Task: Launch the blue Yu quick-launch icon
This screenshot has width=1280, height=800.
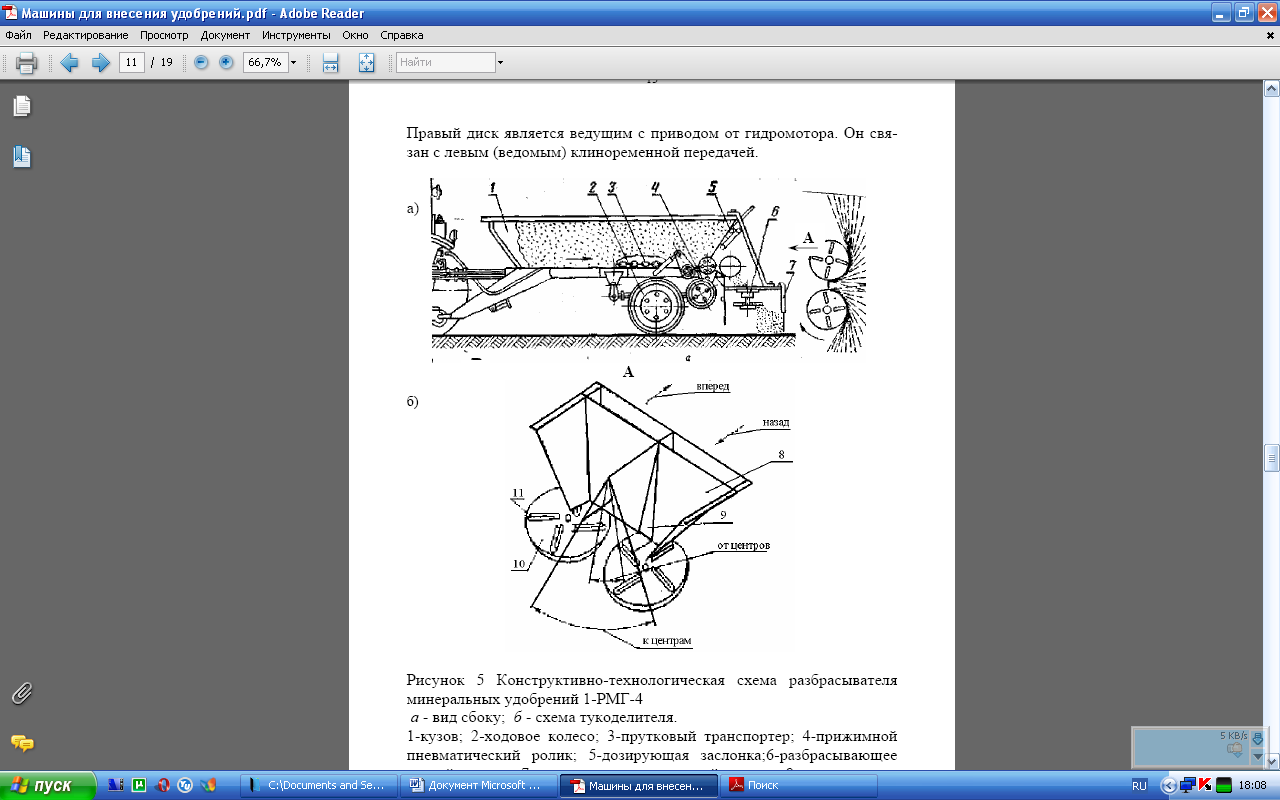Action: coord(185,786)
